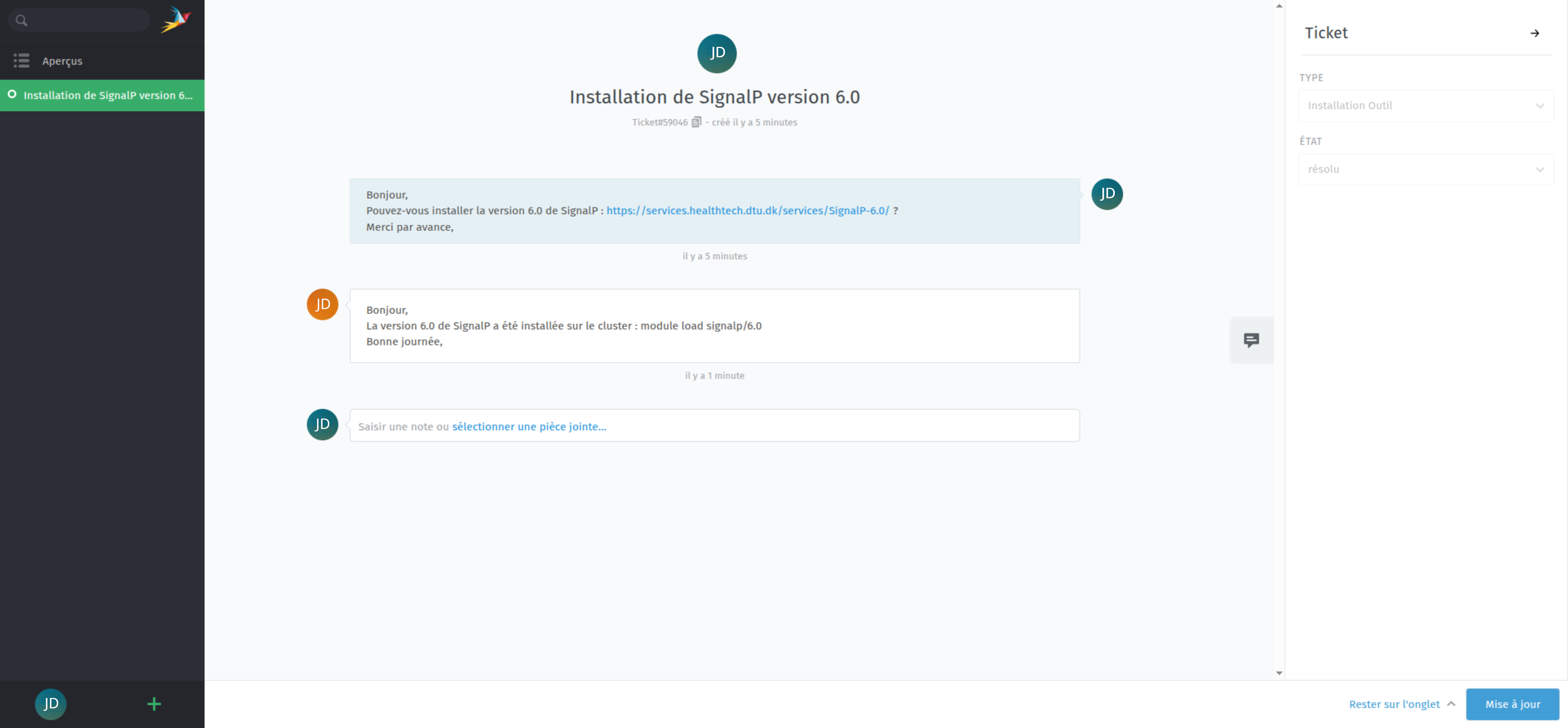Open the SignalP-6.0 services link
Screen dimensions: 1568x728
pyautogui.click(x=748, y=211)
